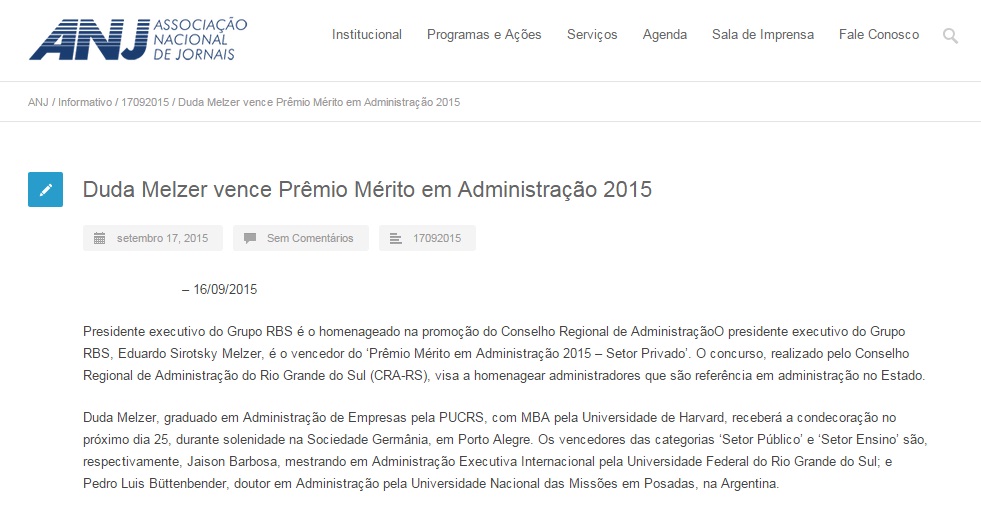Click the ANJ breadcrumb link
Screen dimensions: 981x512
tap(38, 102)
